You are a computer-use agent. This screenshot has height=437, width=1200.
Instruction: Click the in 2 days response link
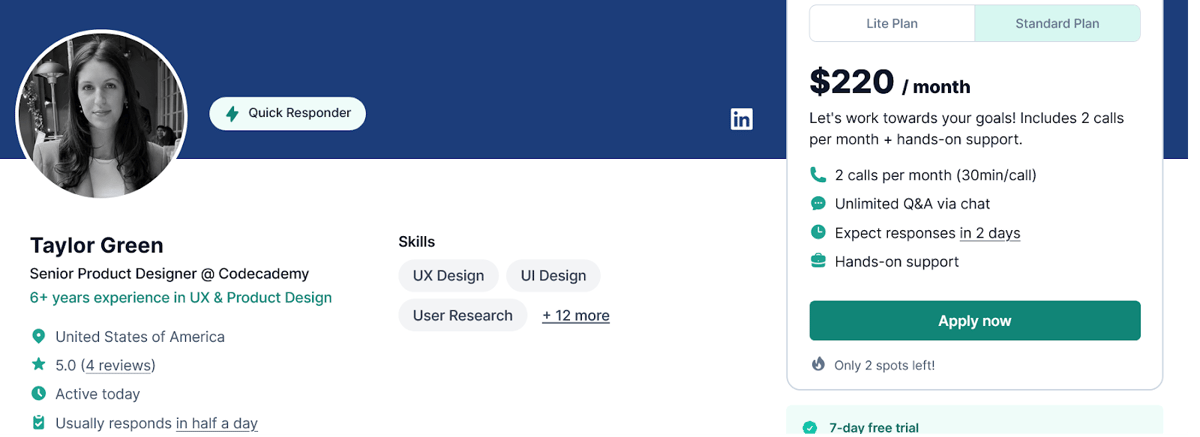point(990,234)
